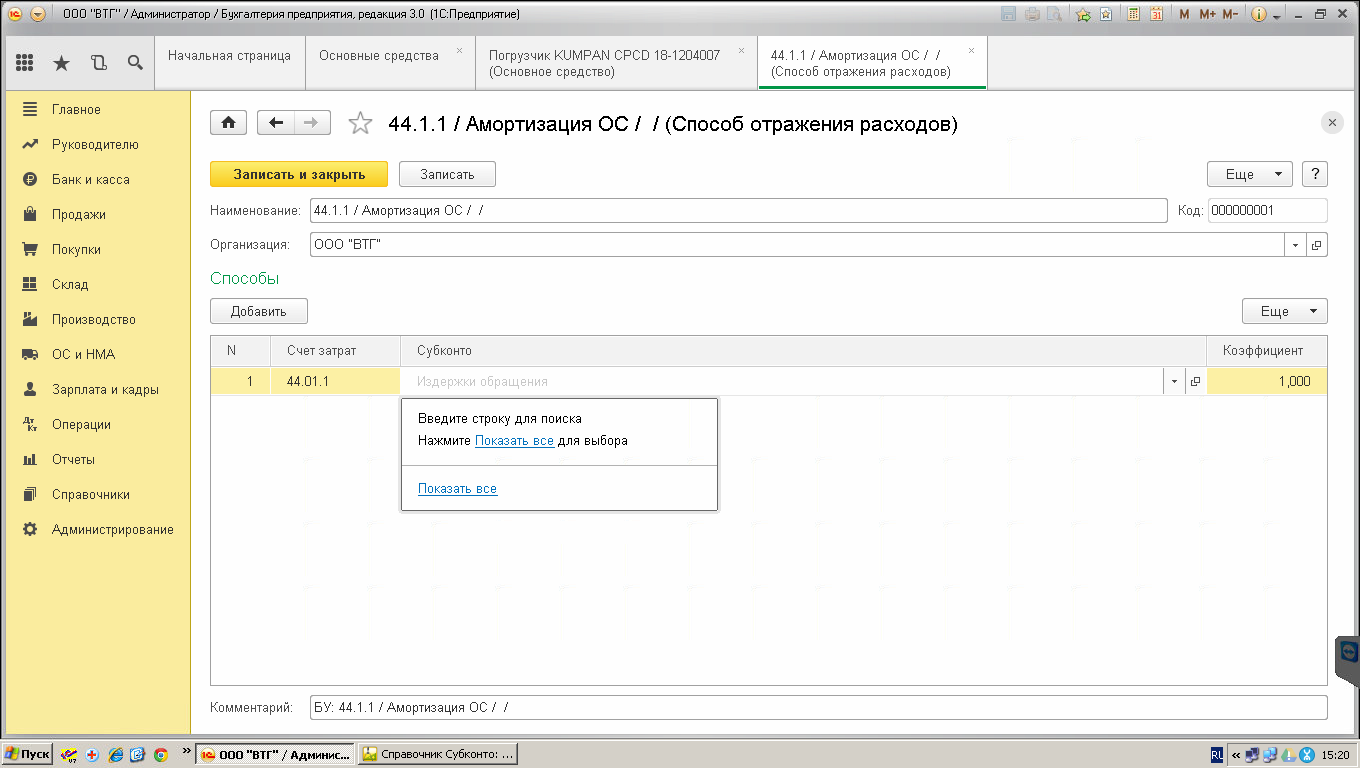Open the search magnifier in the top panel
This screenshot has height=768, width=1360.
pos(135,63)
